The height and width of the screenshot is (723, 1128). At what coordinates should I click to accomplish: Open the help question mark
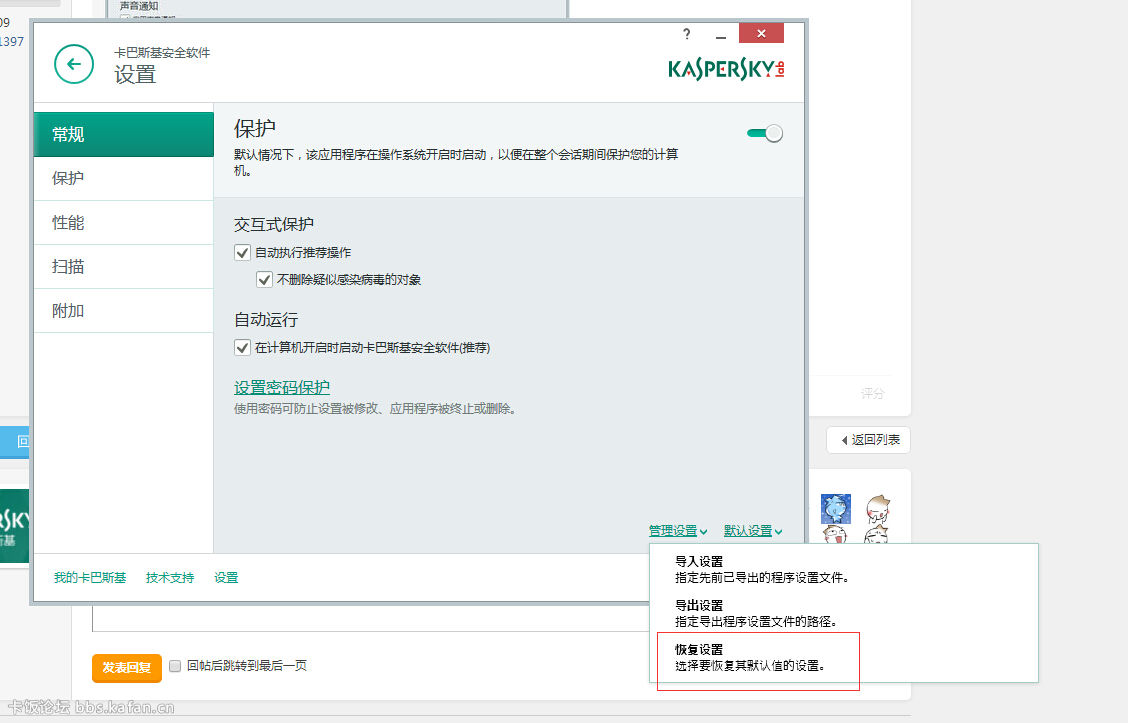tap(686, 34)
